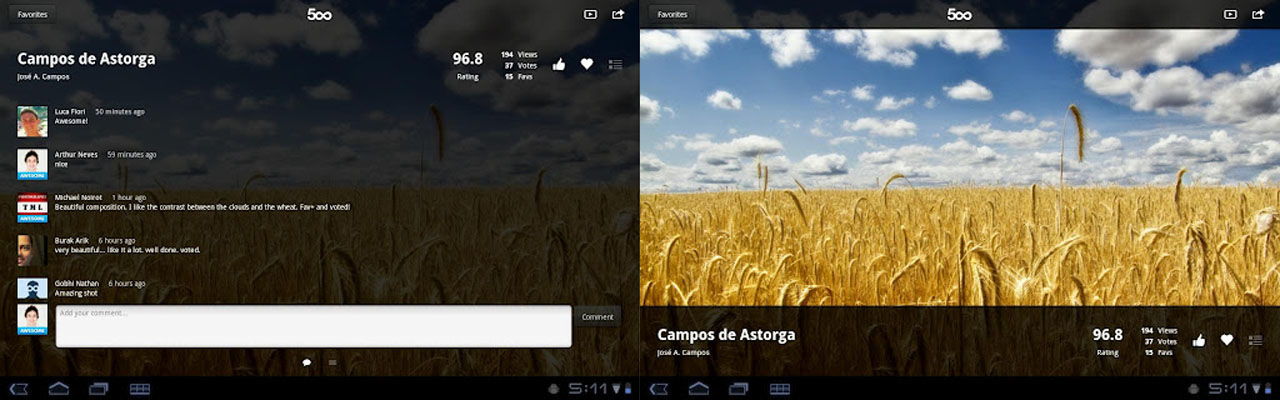Viewport: 1280px width, 400px height.
Task: Tap the heart icon in the full-photo view overlay
Action: (1227, 340)
